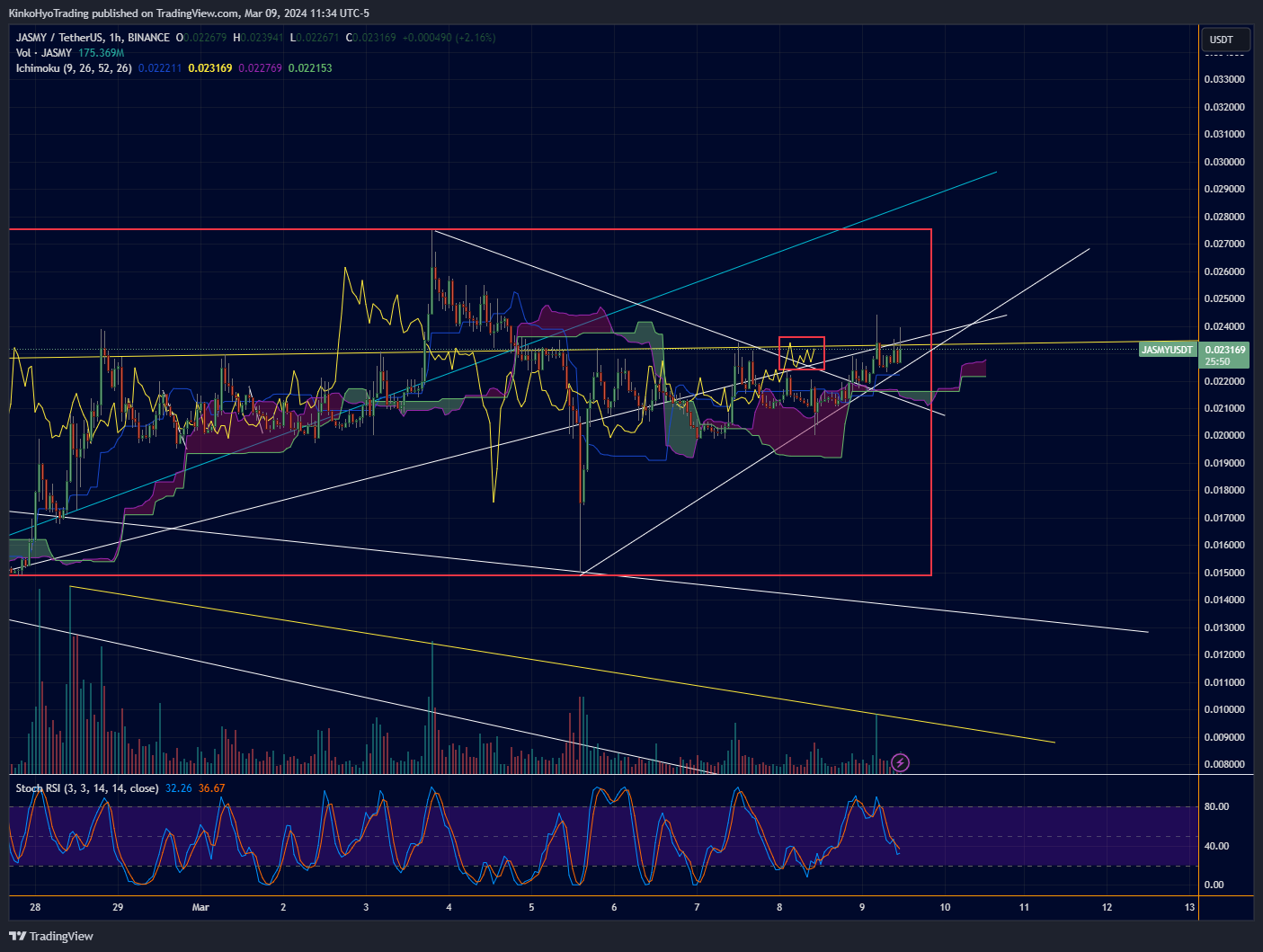Click the 0.030000 price axis label
1263x952 pixels.
coord(1224,162)
